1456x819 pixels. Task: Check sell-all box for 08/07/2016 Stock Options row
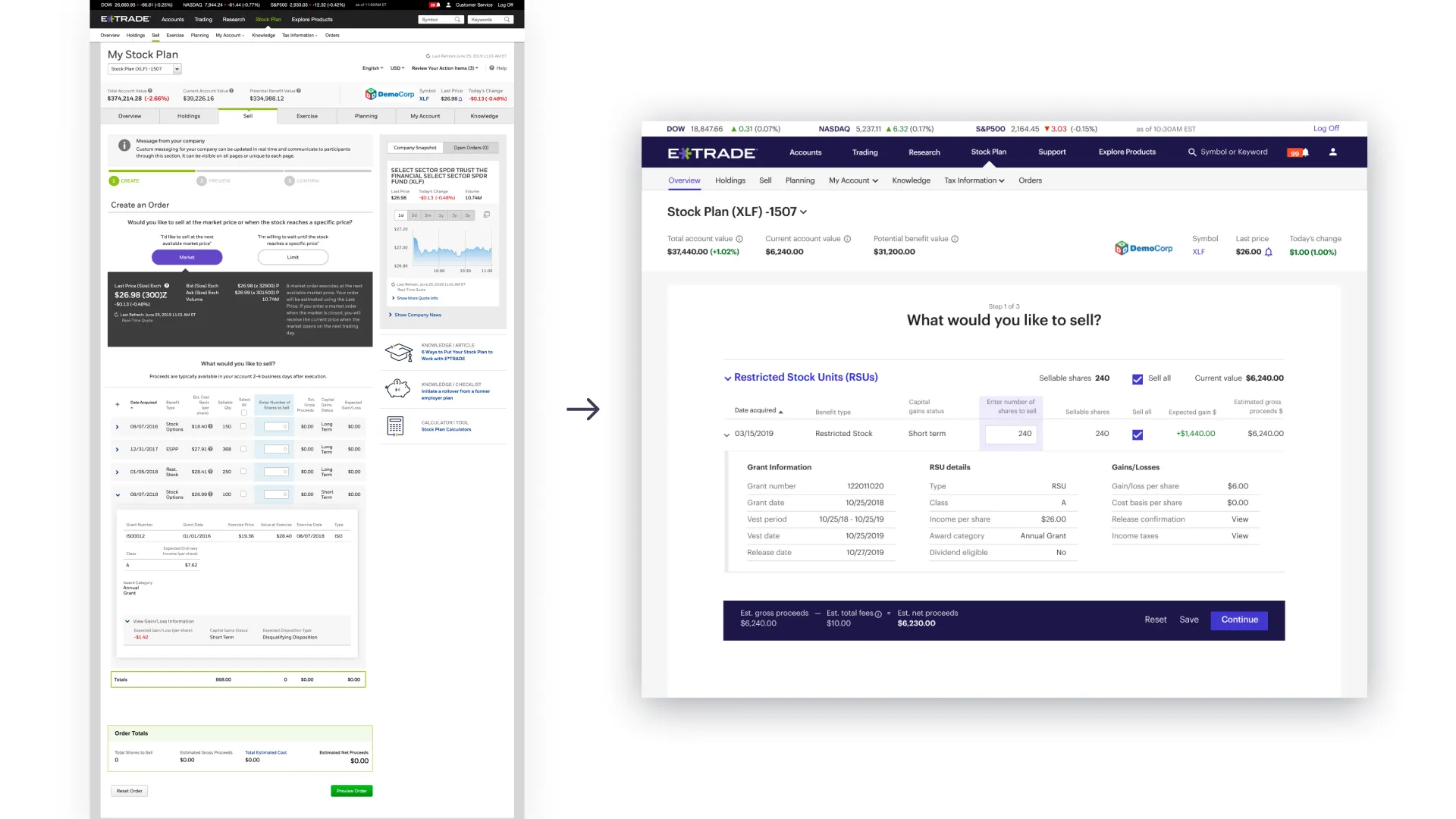243,426
